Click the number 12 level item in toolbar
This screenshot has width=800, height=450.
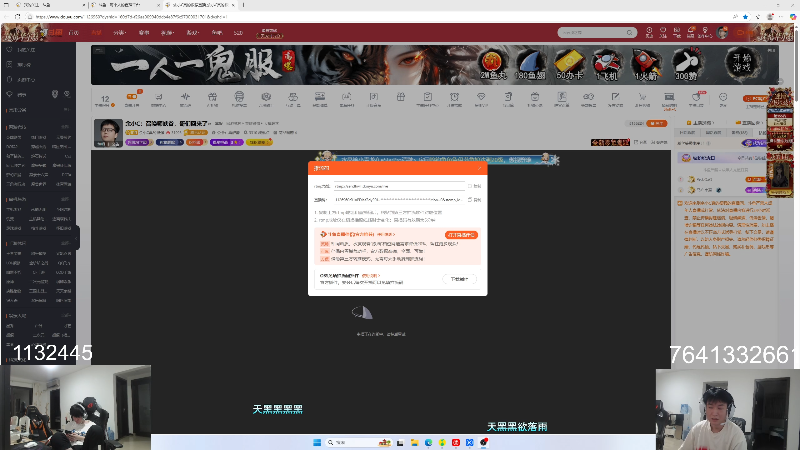click(105, 100)
